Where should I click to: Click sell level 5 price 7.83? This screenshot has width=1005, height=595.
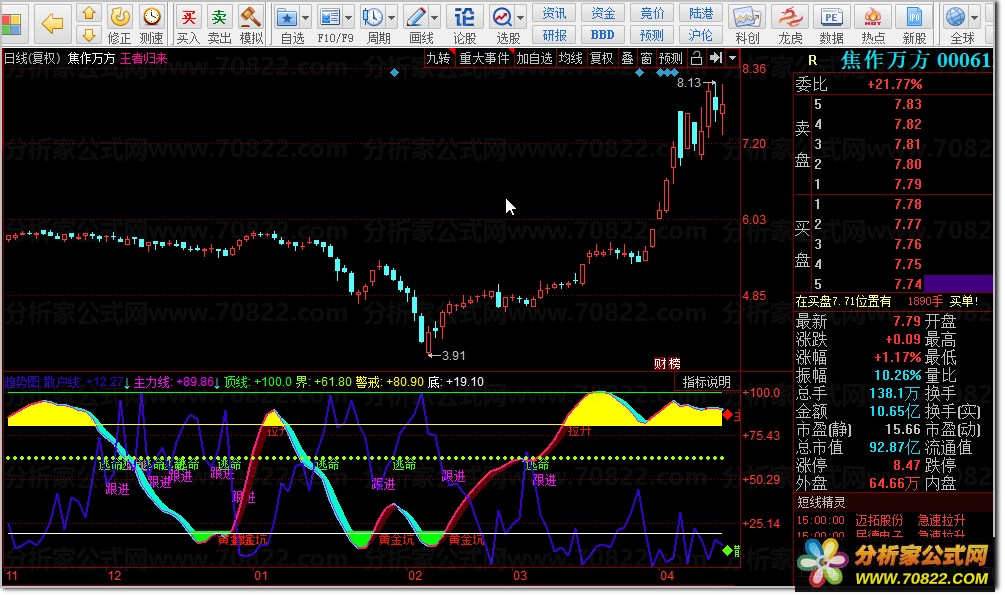pyautogui.click(x=908, y=104)
